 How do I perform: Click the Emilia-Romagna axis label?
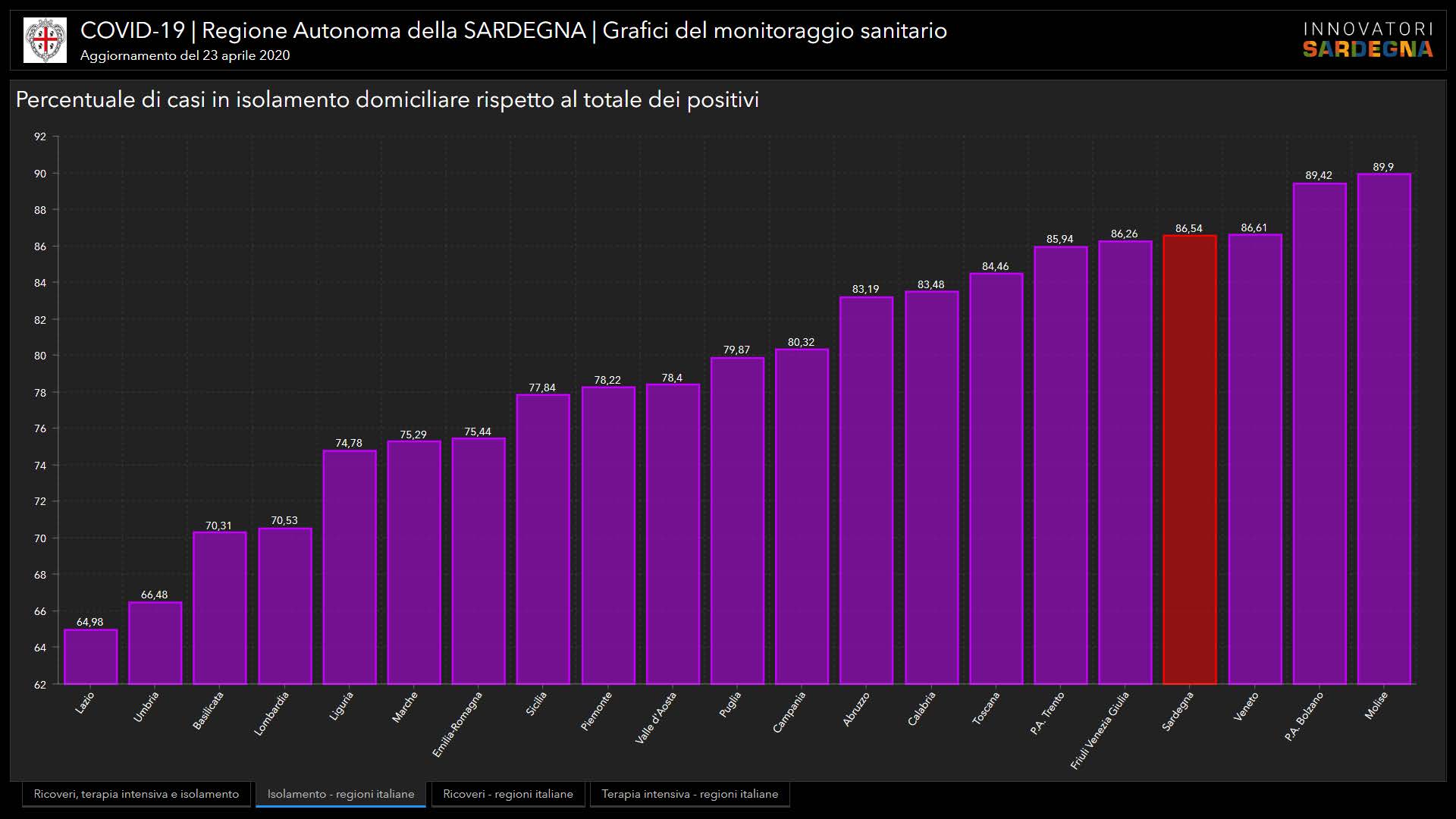[x=457, y=725]
